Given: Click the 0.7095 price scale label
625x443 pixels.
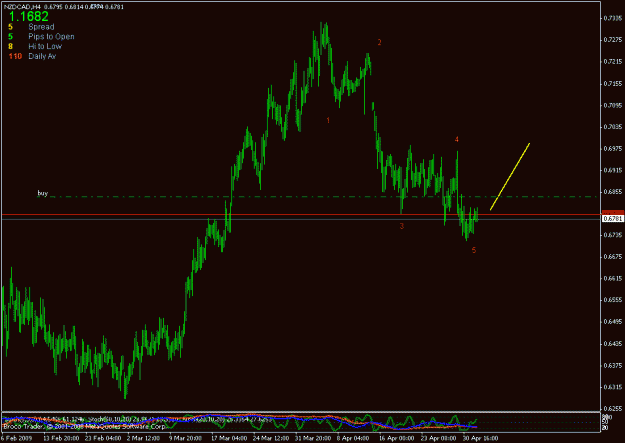Looking at the screenshot, I should click(613, 105).
